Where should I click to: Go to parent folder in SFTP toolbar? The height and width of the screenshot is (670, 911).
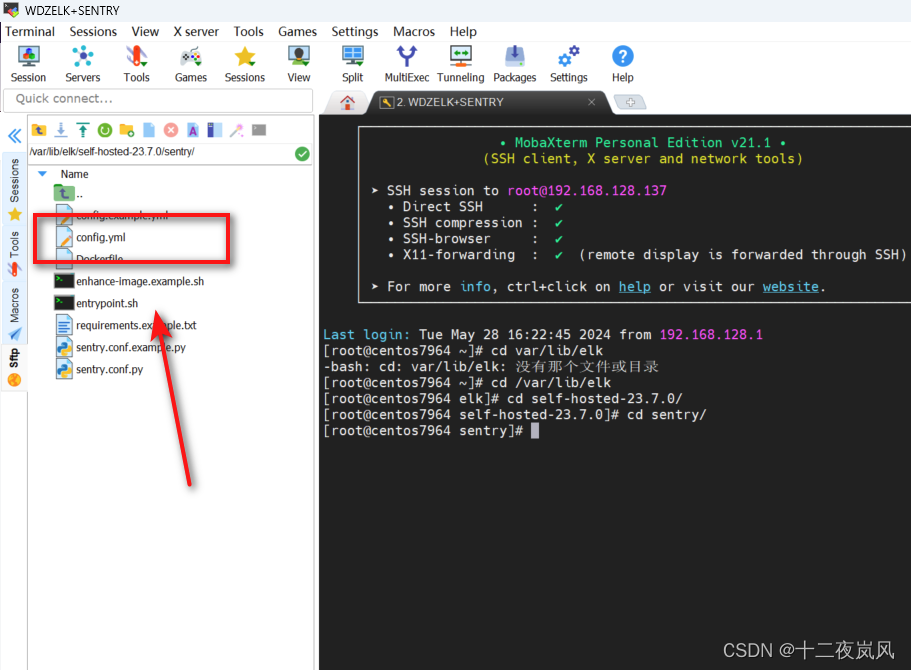click(x=39, y=130)
